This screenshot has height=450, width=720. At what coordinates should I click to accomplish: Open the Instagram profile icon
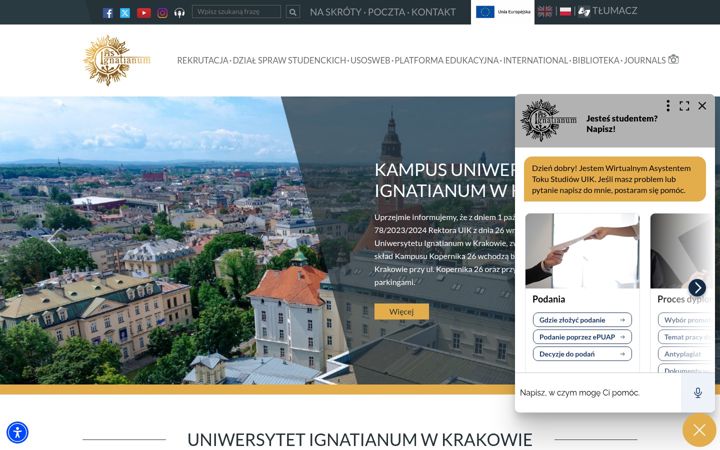tap(162, 13)
